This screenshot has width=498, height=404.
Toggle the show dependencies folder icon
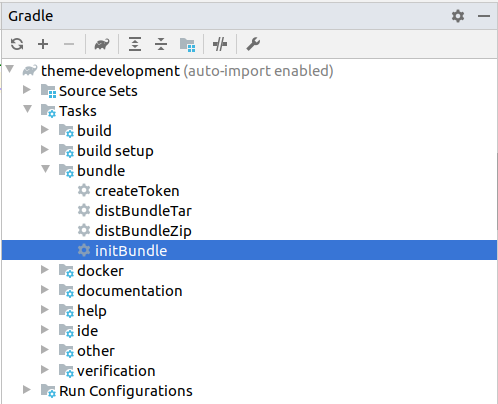click(x=187, y=45)
